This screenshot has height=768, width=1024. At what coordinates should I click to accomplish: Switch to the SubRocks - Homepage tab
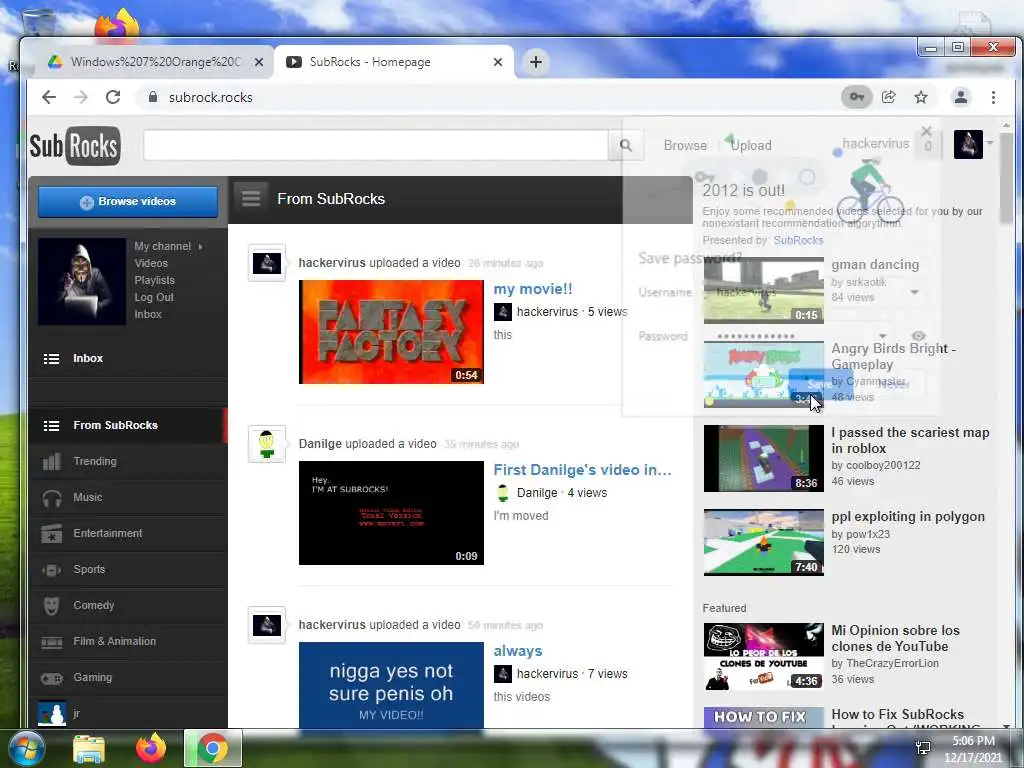click(x=394, y=62)
